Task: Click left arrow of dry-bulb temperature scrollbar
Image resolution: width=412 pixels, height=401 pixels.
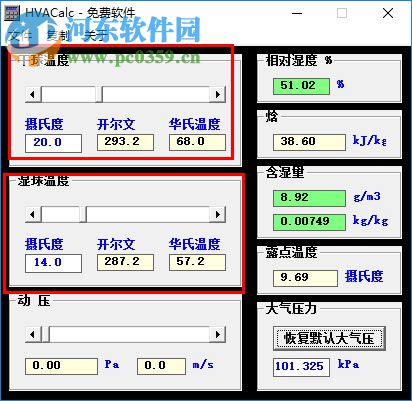Action: click(x=33, y=94)
